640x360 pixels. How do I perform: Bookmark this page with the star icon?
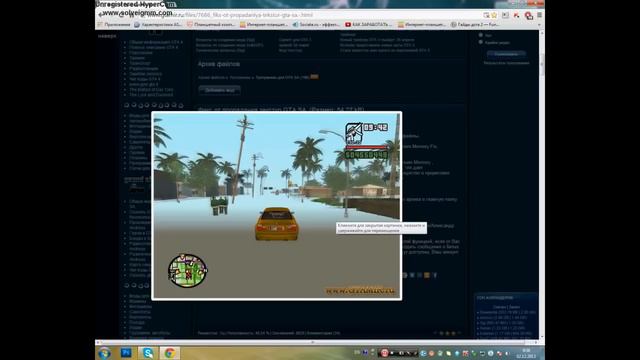click(494, 15)
